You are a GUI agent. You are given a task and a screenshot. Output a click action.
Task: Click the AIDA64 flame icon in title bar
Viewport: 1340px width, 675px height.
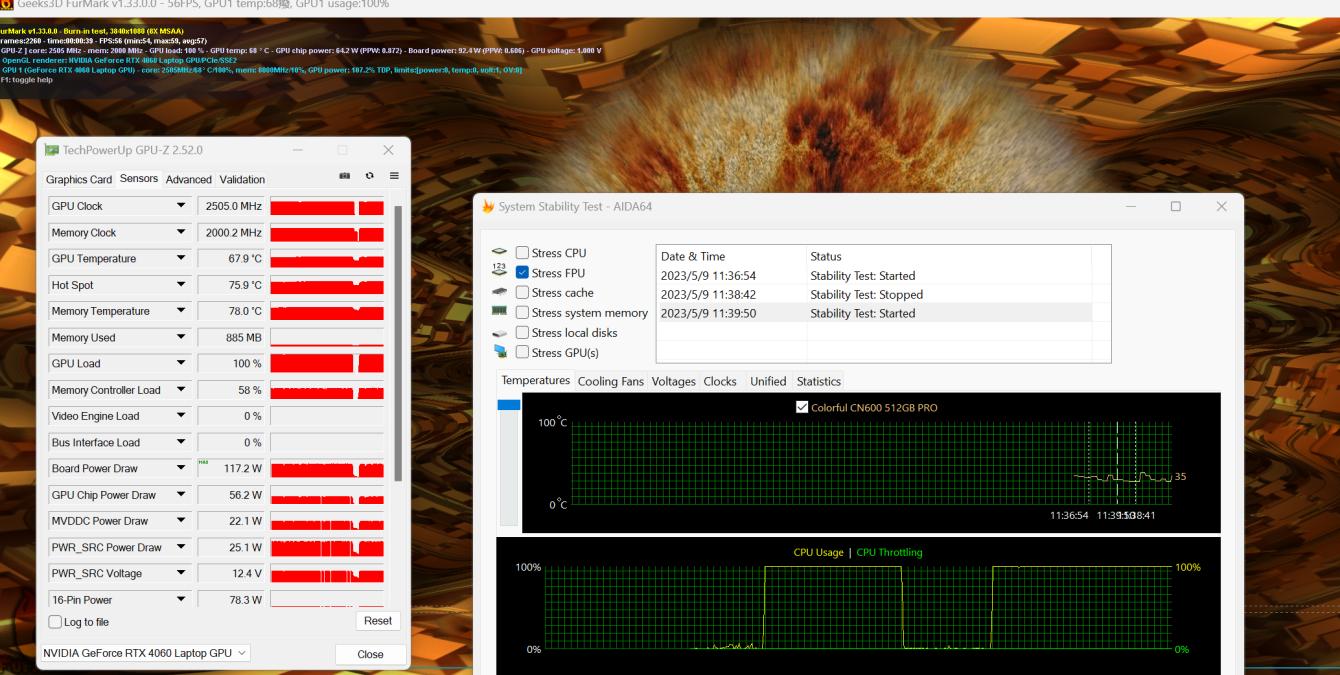click(488, 206)
